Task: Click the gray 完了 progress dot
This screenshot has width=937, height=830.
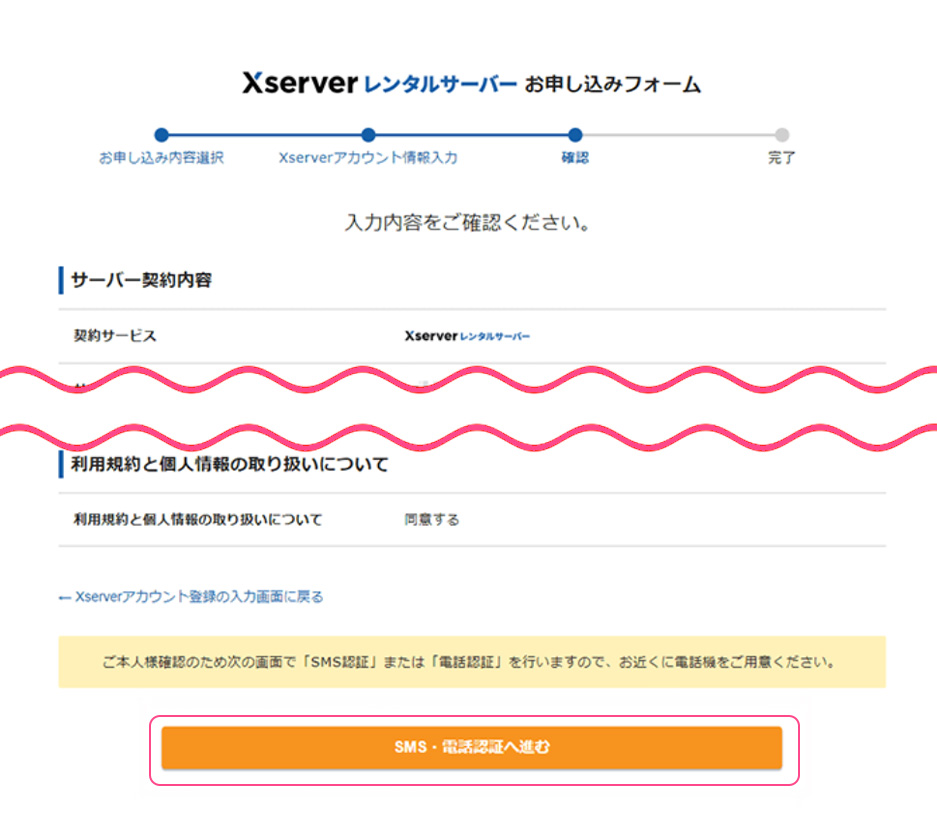Action: pyautogui.click(x=782, y=135)
